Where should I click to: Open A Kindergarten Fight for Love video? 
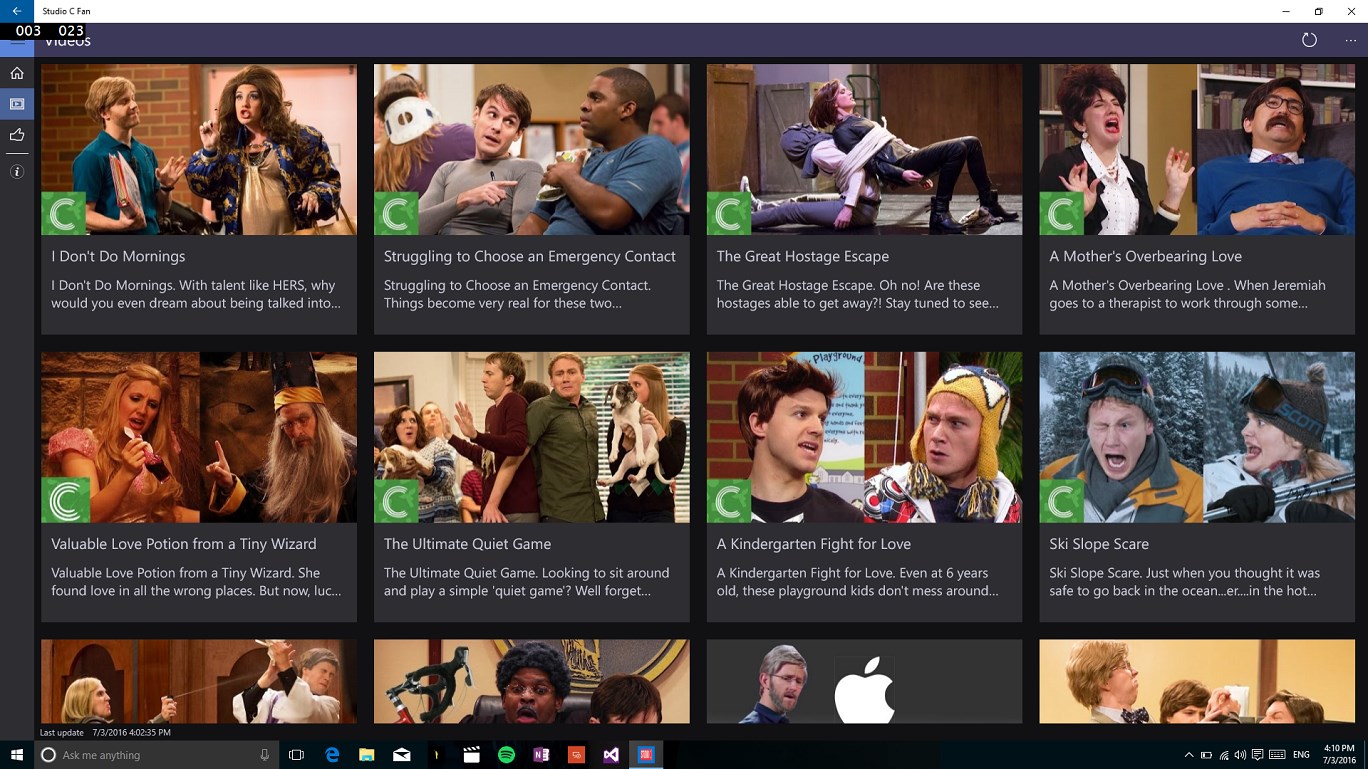(x=864, y=487)
